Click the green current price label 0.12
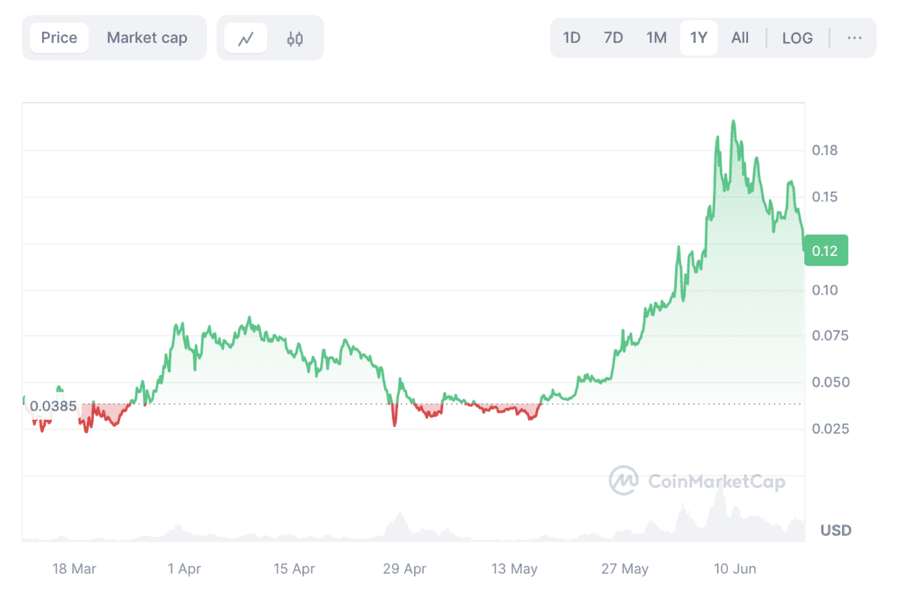This screenshot has width=900, height=595. (x=825, y=251)
